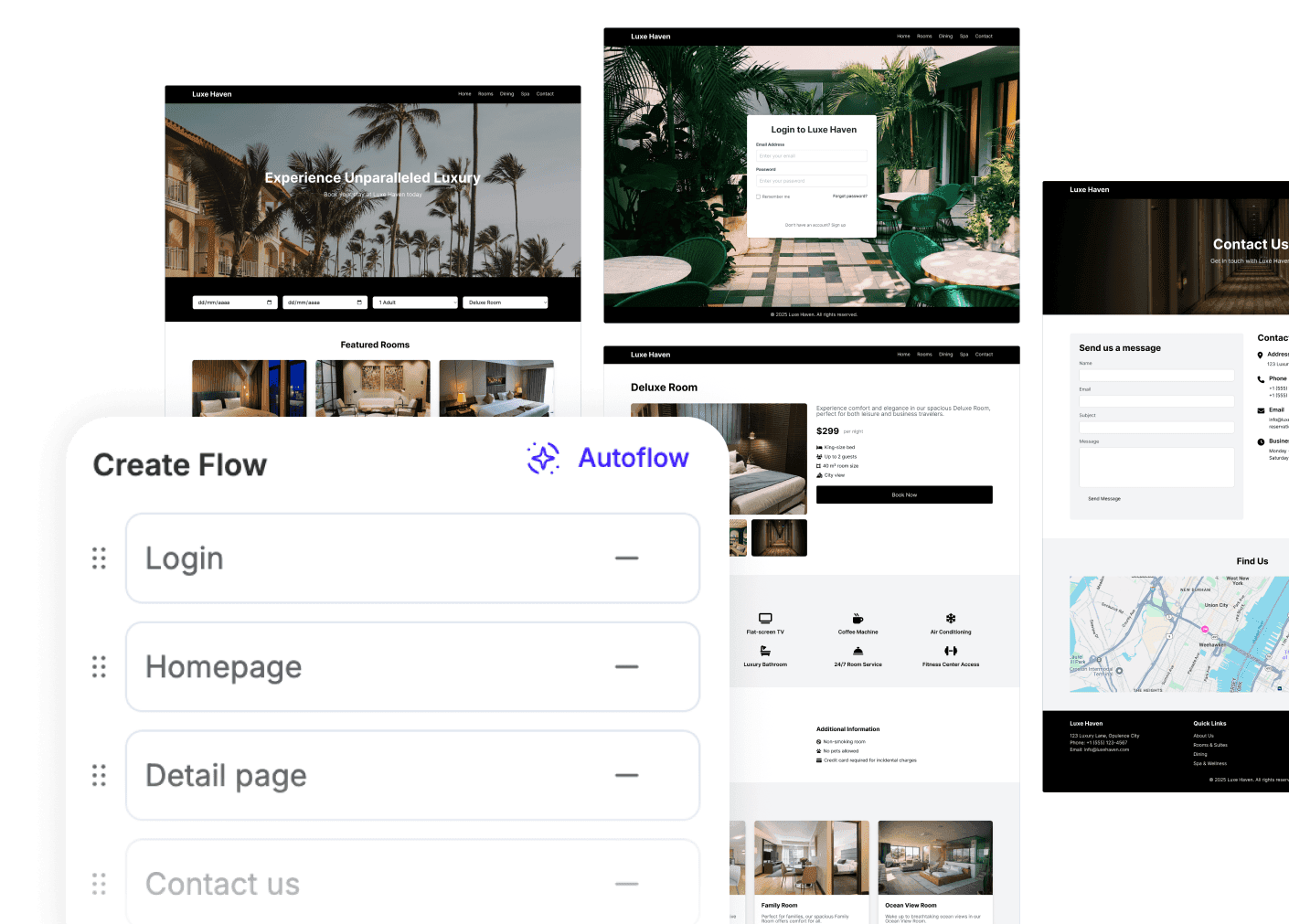Collapse the Homepage flow card
Screen dimensions: 1289x924
coord(626,666)
